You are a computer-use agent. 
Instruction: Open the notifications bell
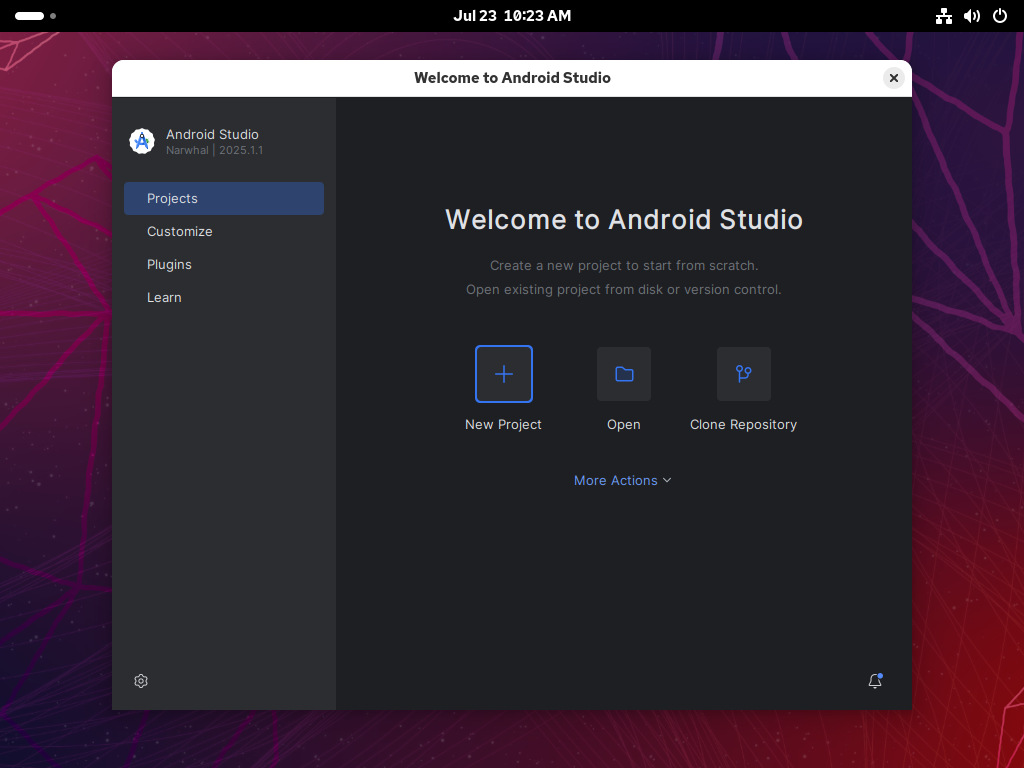874,681
